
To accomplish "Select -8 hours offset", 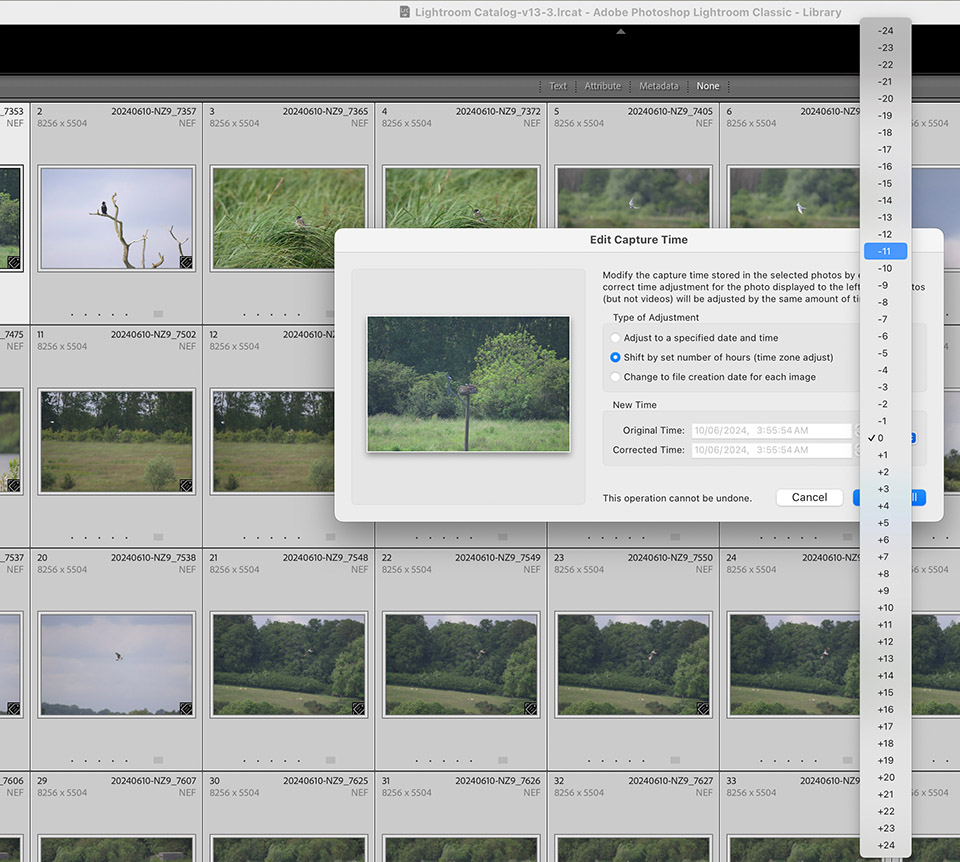I will [885, 302].
